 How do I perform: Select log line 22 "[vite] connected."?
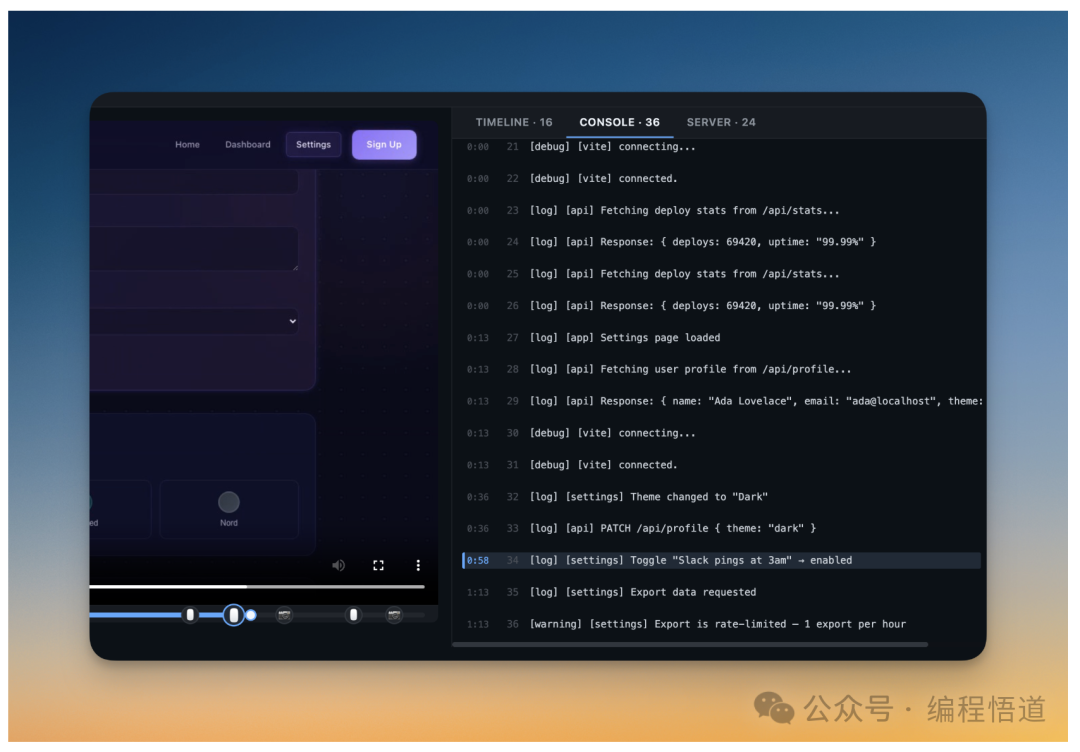pos(721,178)
